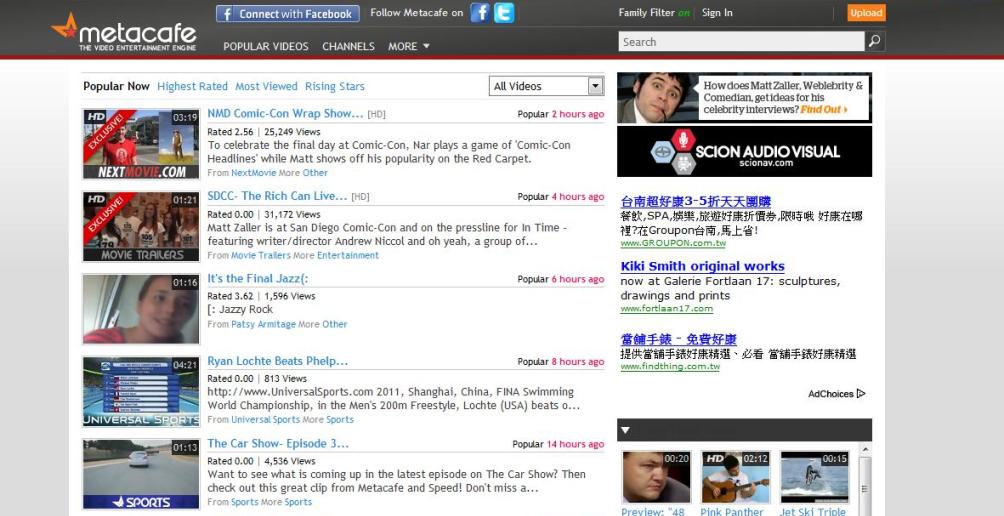Click the Scion Audio Visual banner ad
The height and width of the screenshot is (516, 1004).
pyautogui.click(x=744, y=151)
